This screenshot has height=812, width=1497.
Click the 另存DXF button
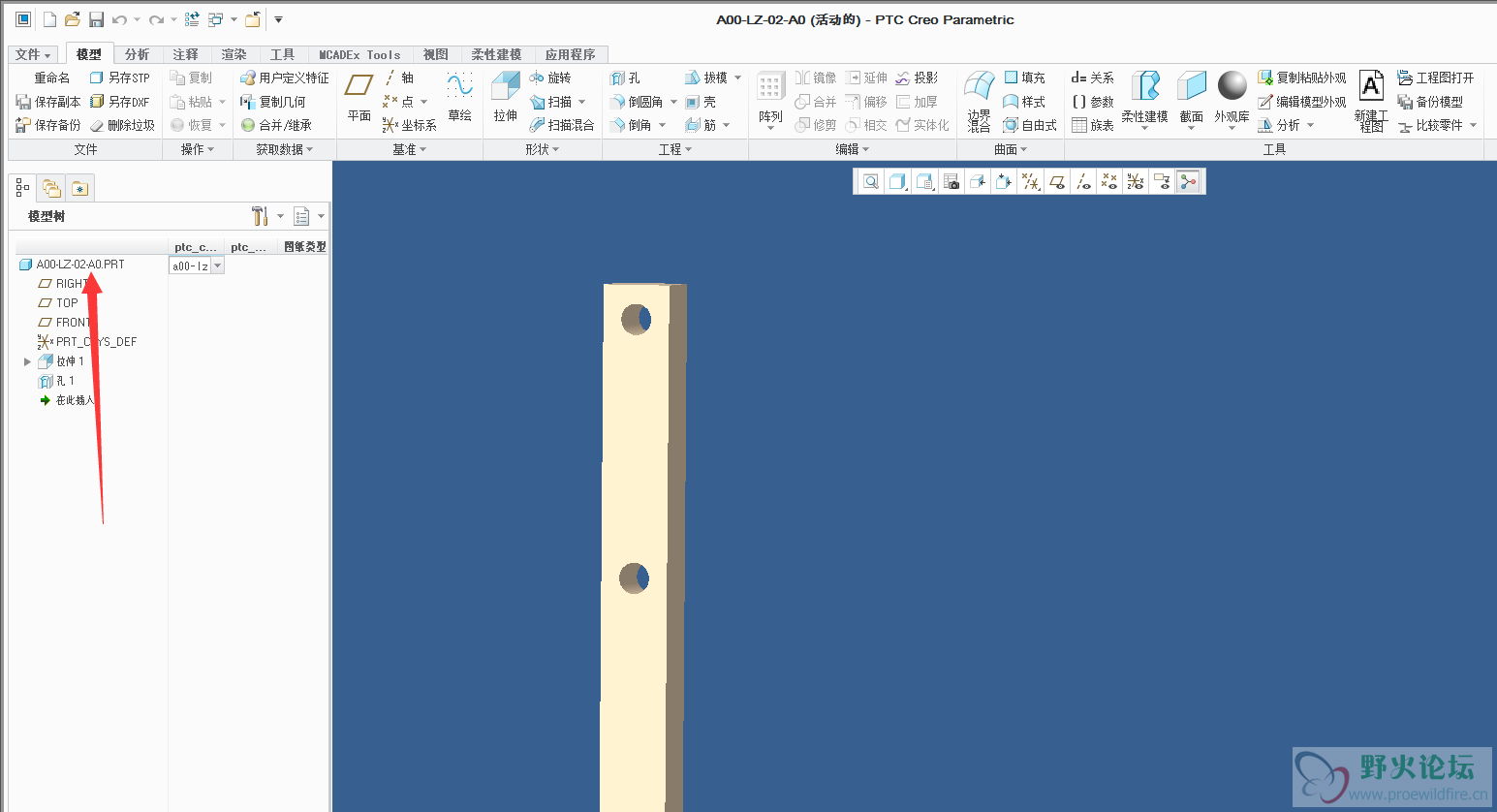[x=119, y=102]
